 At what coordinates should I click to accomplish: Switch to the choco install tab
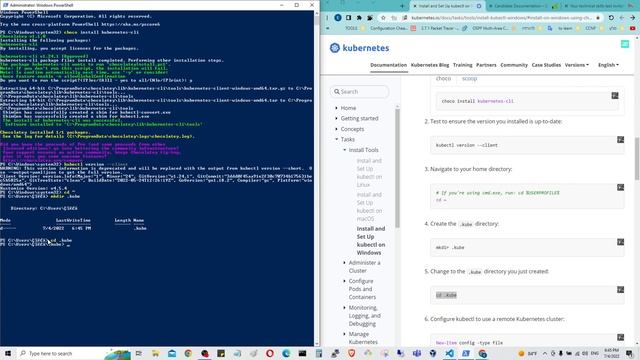[x=443, y=79]
